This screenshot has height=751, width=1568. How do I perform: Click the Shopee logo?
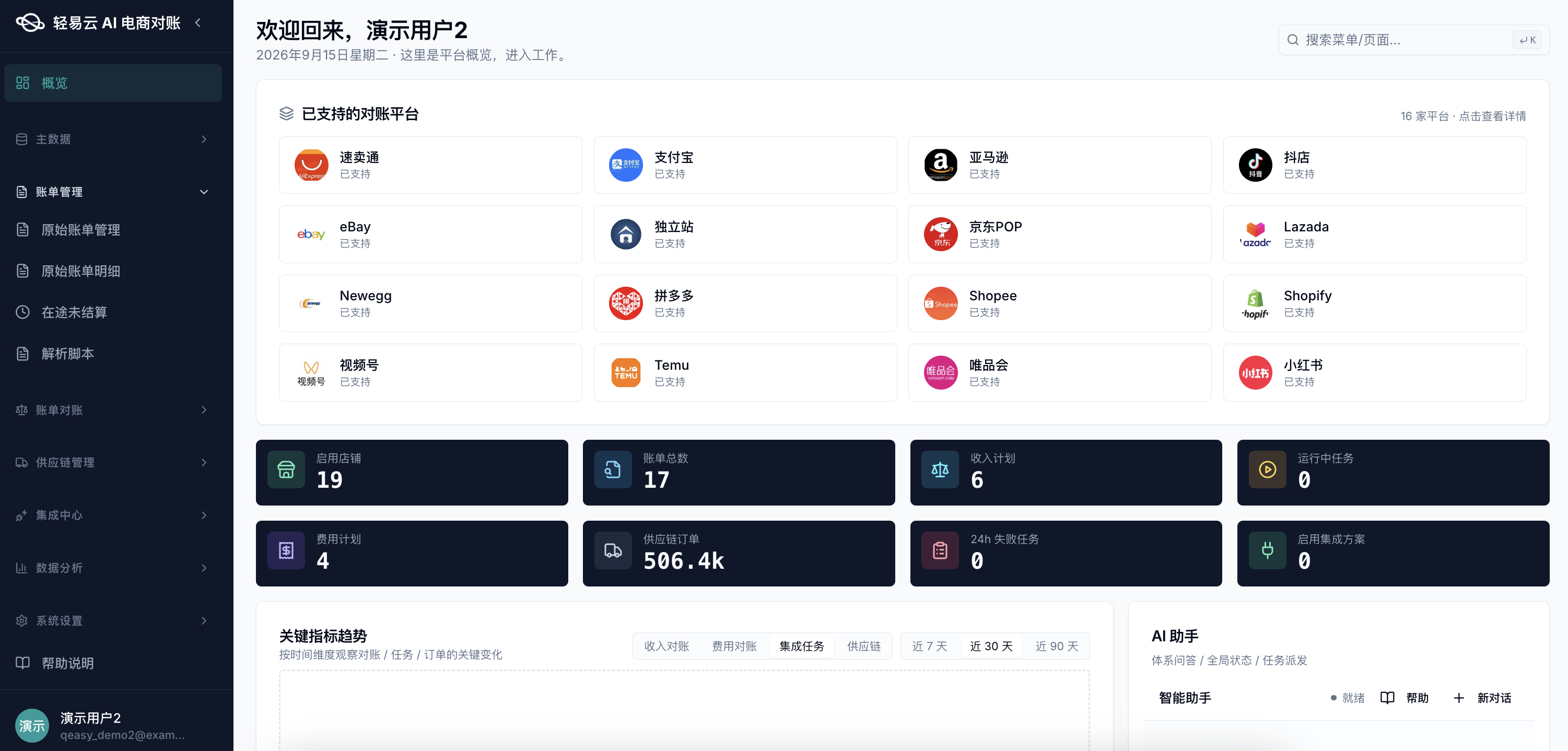coord(941,303)
